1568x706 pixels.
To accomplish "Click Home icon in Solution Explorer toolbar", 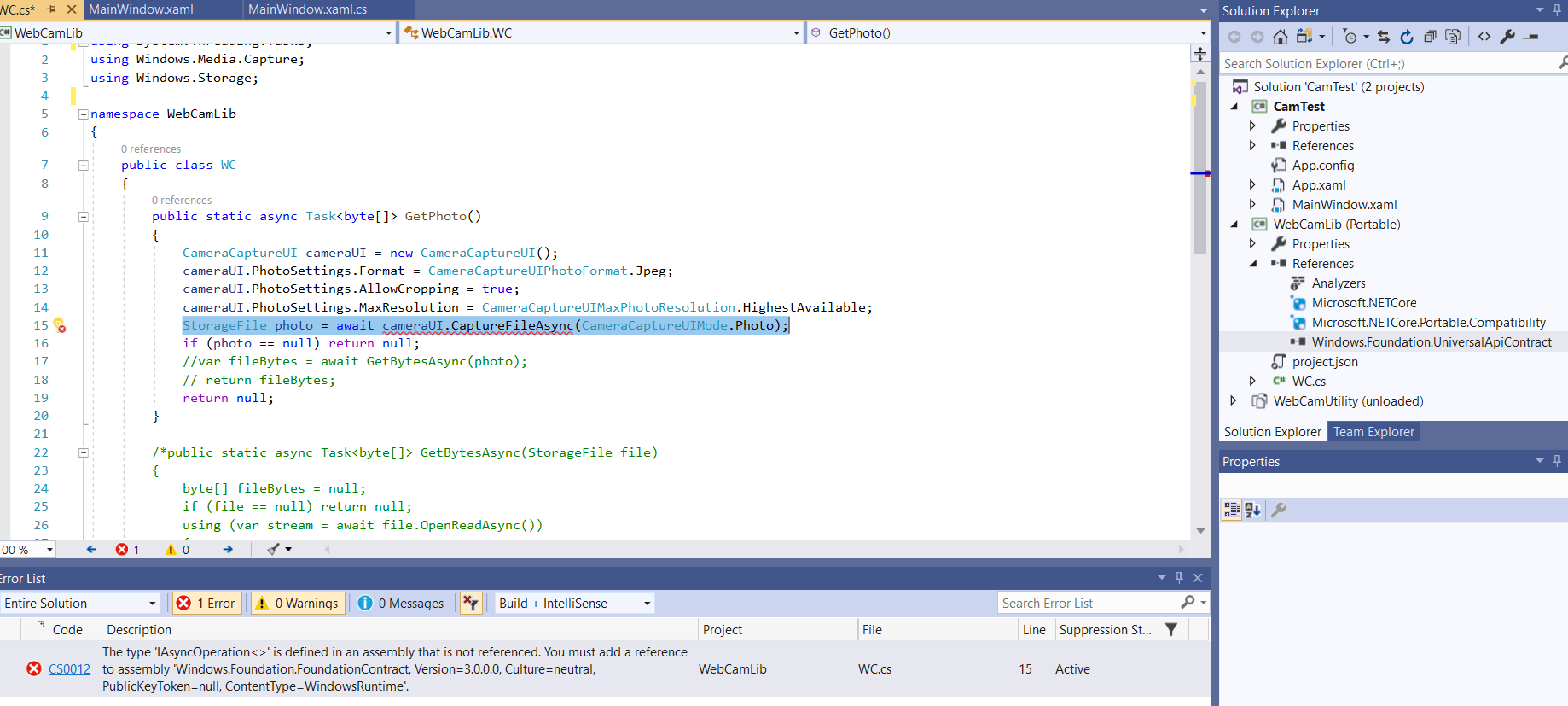I will pos(1280,37).
